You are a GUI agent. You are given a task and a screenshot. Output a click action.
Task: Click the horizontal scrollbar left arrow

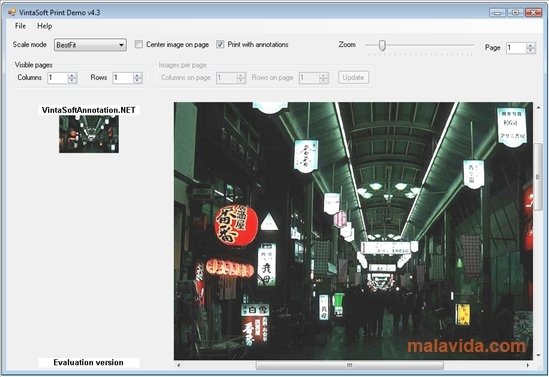(179, 365)
